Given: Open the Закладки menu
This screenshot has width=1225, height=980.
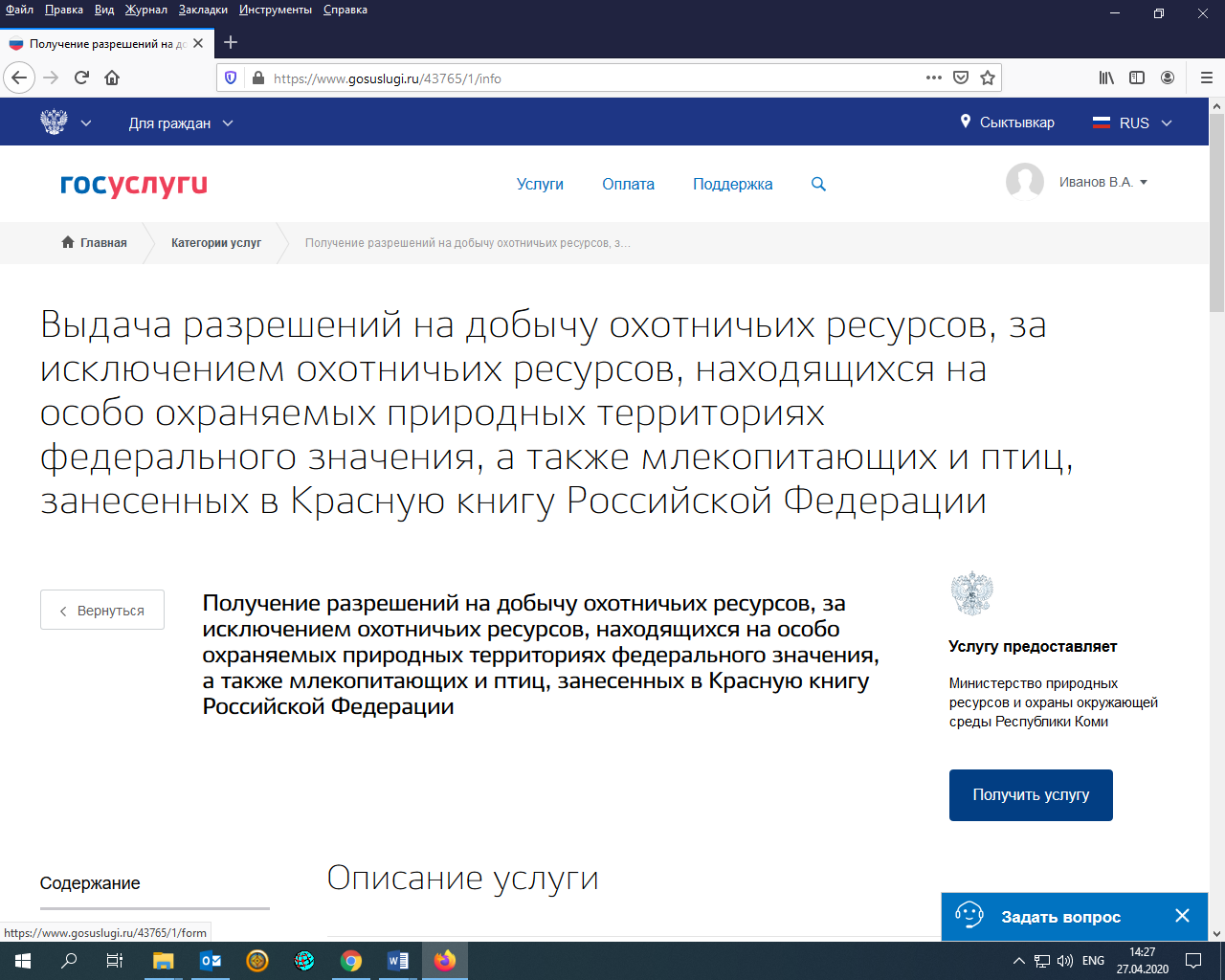Looking at the screenshot, I should click(203, 10).
